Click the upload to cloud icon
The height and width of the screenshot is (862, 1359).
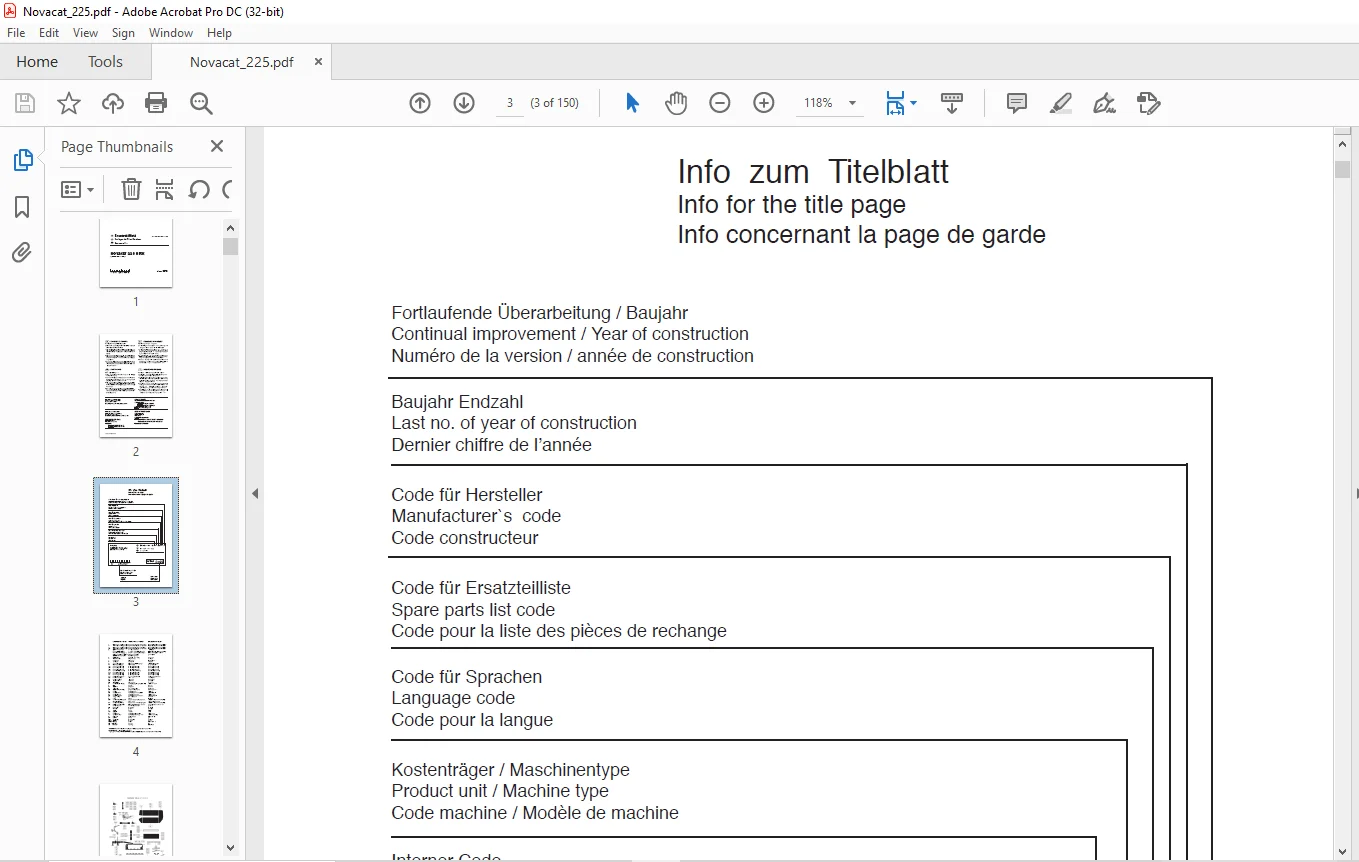pos(113,103)
